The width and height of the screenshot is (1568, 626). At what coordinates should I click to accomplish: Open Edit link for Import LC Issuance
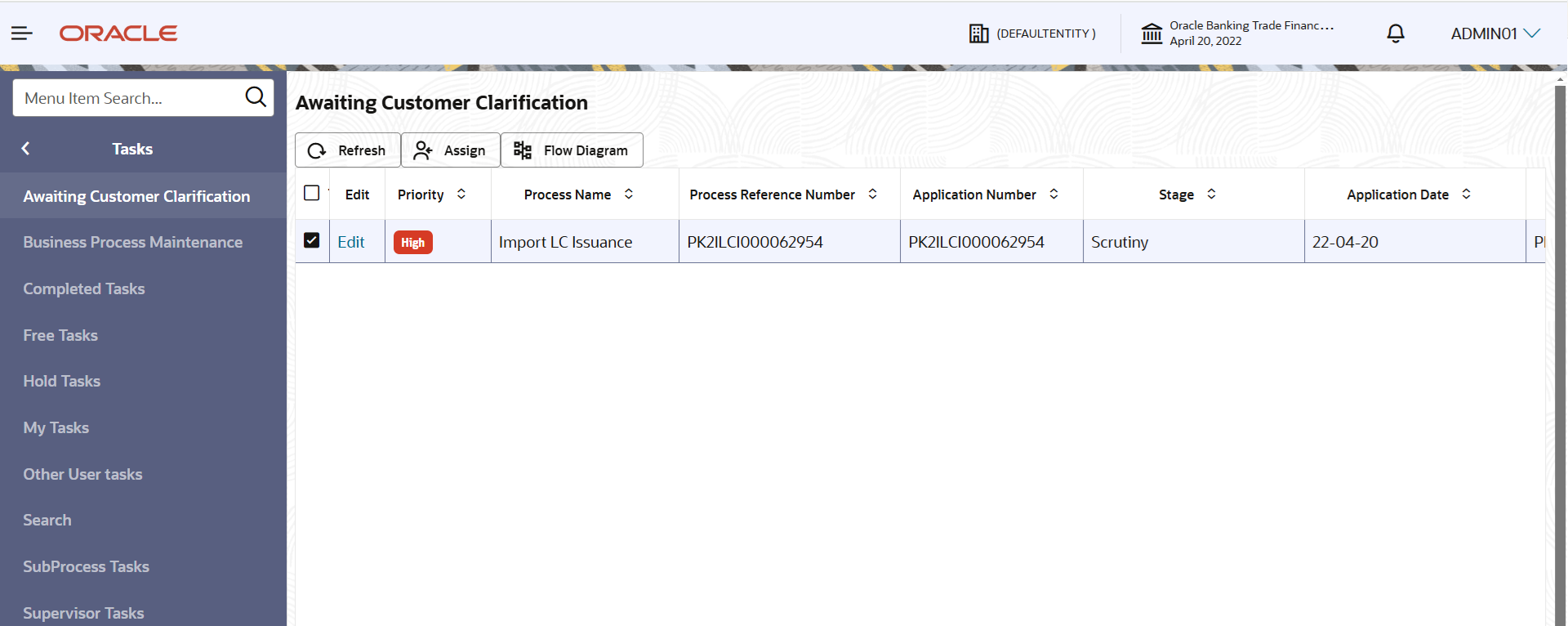[x=351, y=242]
